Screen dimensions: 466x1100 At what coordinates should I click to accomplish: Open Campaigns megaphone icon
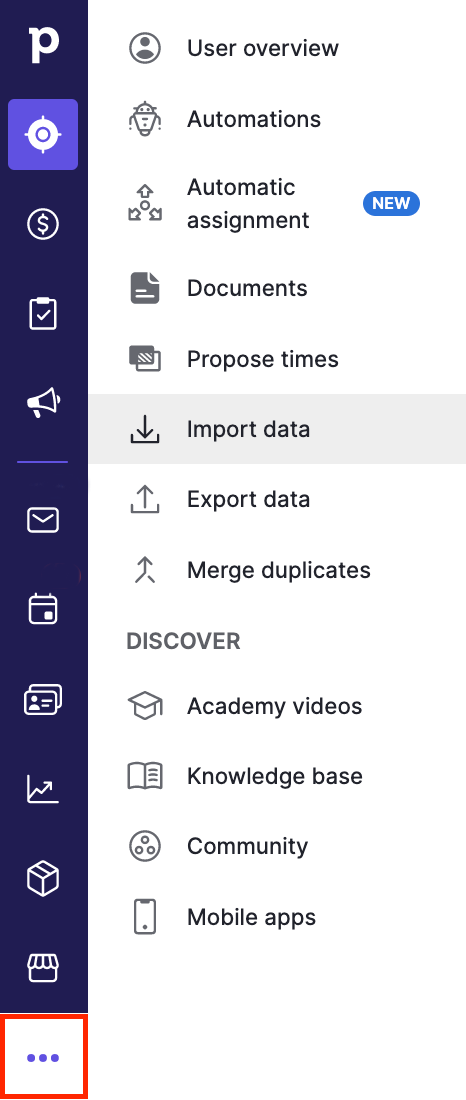[43, 403]
